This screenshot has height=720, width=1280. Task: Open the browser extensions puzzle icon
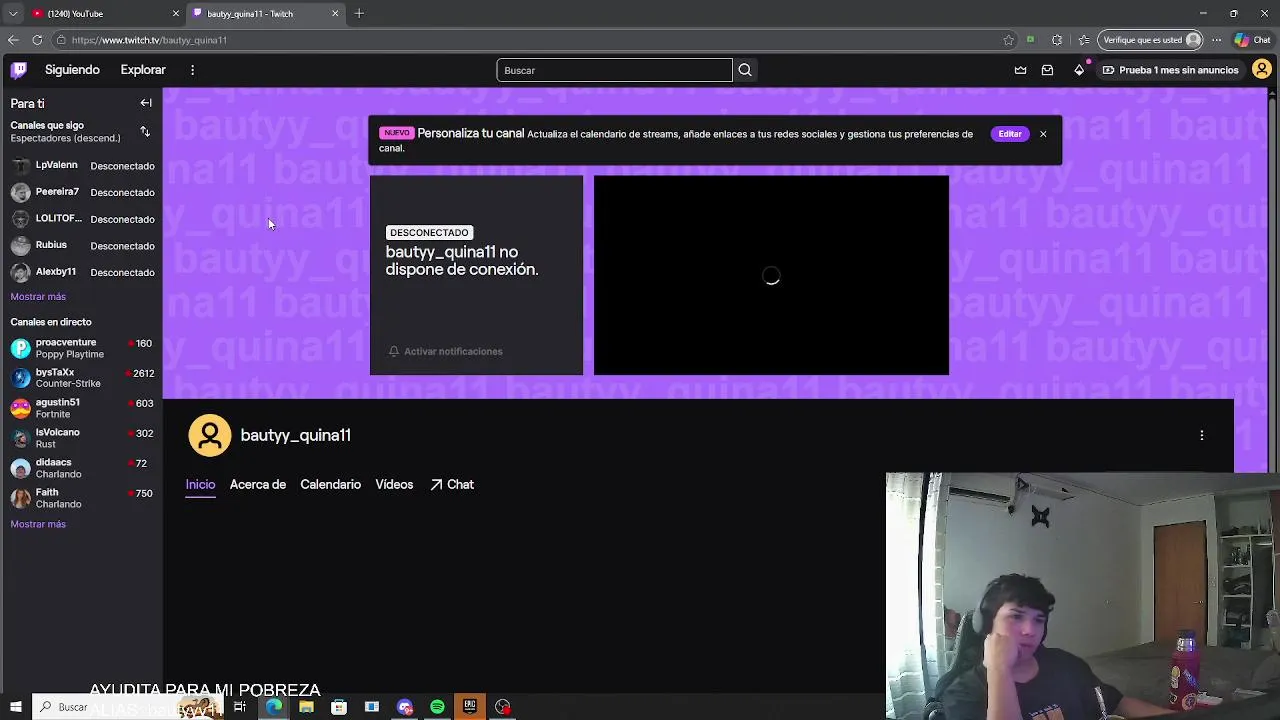pos(1057,40)
